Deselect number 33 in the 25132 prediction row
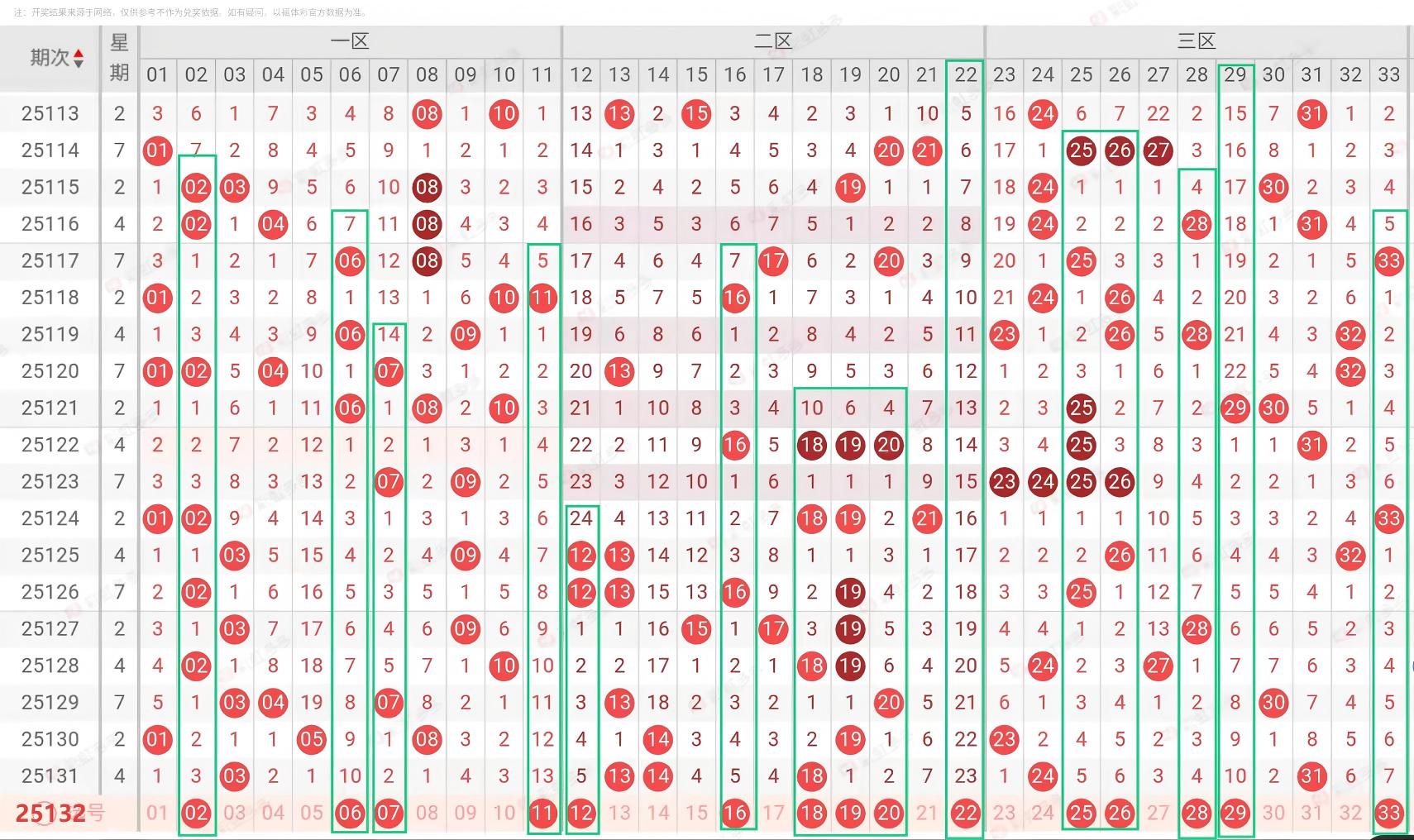 1389,813
